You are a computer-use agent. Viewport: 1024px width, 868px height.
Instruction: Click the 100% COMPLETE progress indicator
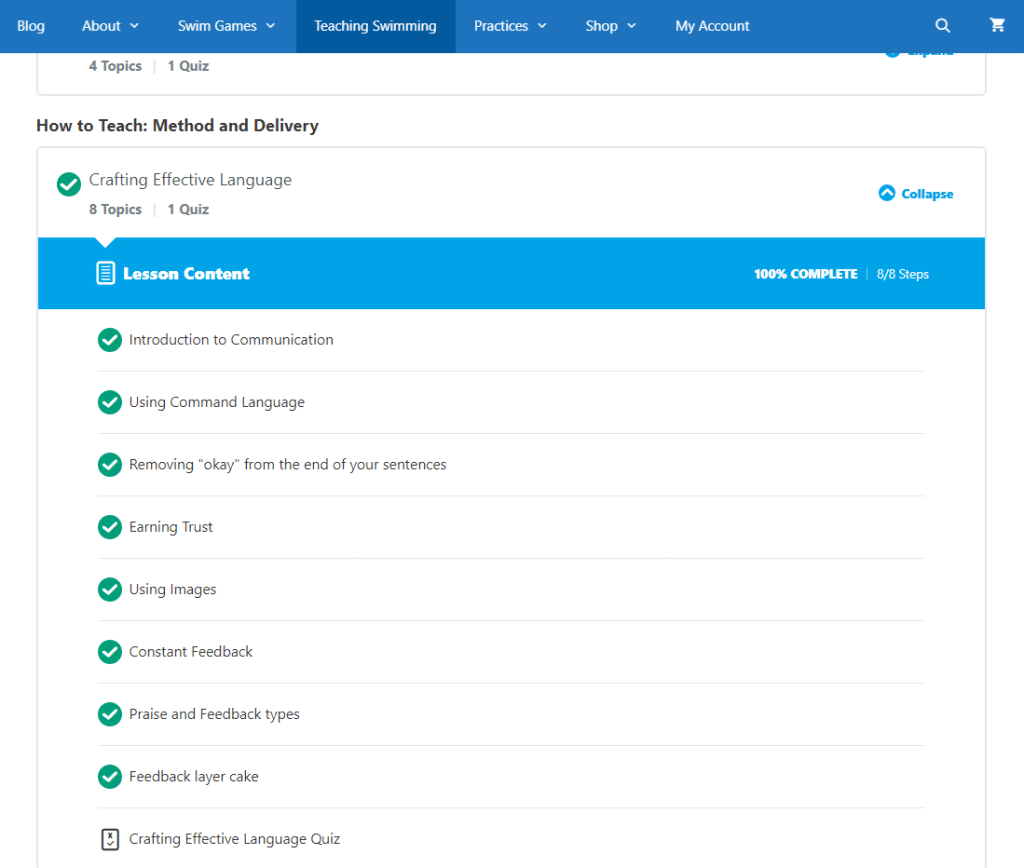805,274
